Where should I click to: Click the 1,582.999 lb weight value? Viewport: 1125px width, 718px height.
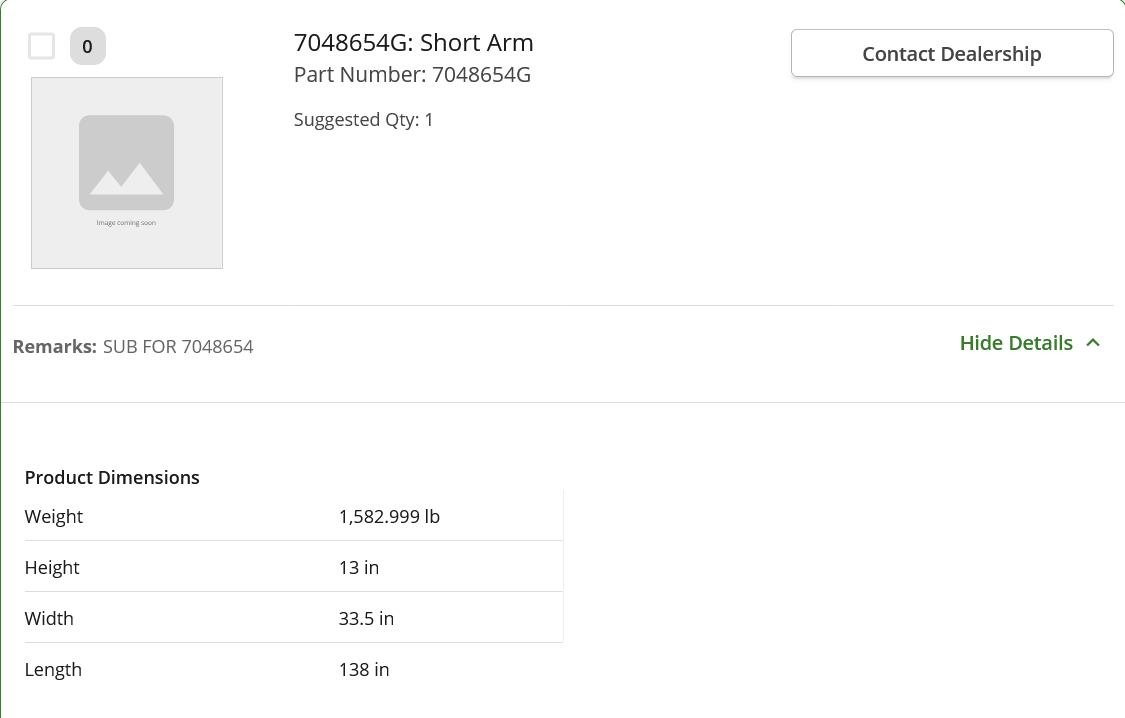pos(389,517)
